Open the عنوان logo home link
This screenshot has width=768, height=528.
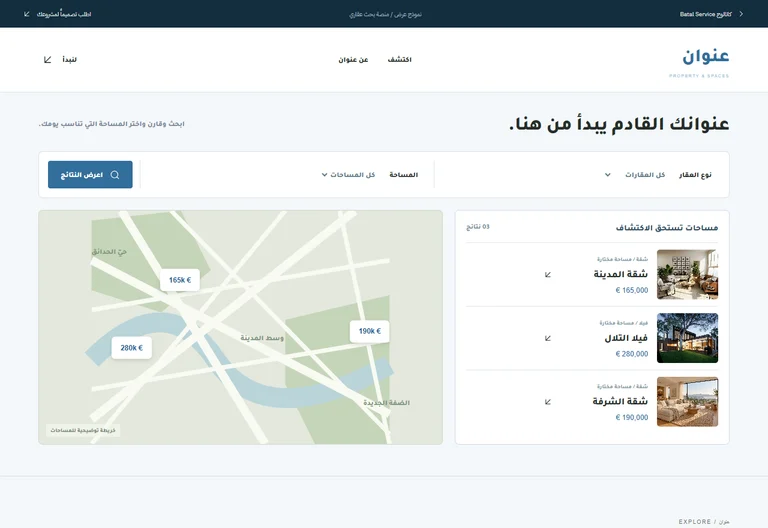tap(699, 62)
